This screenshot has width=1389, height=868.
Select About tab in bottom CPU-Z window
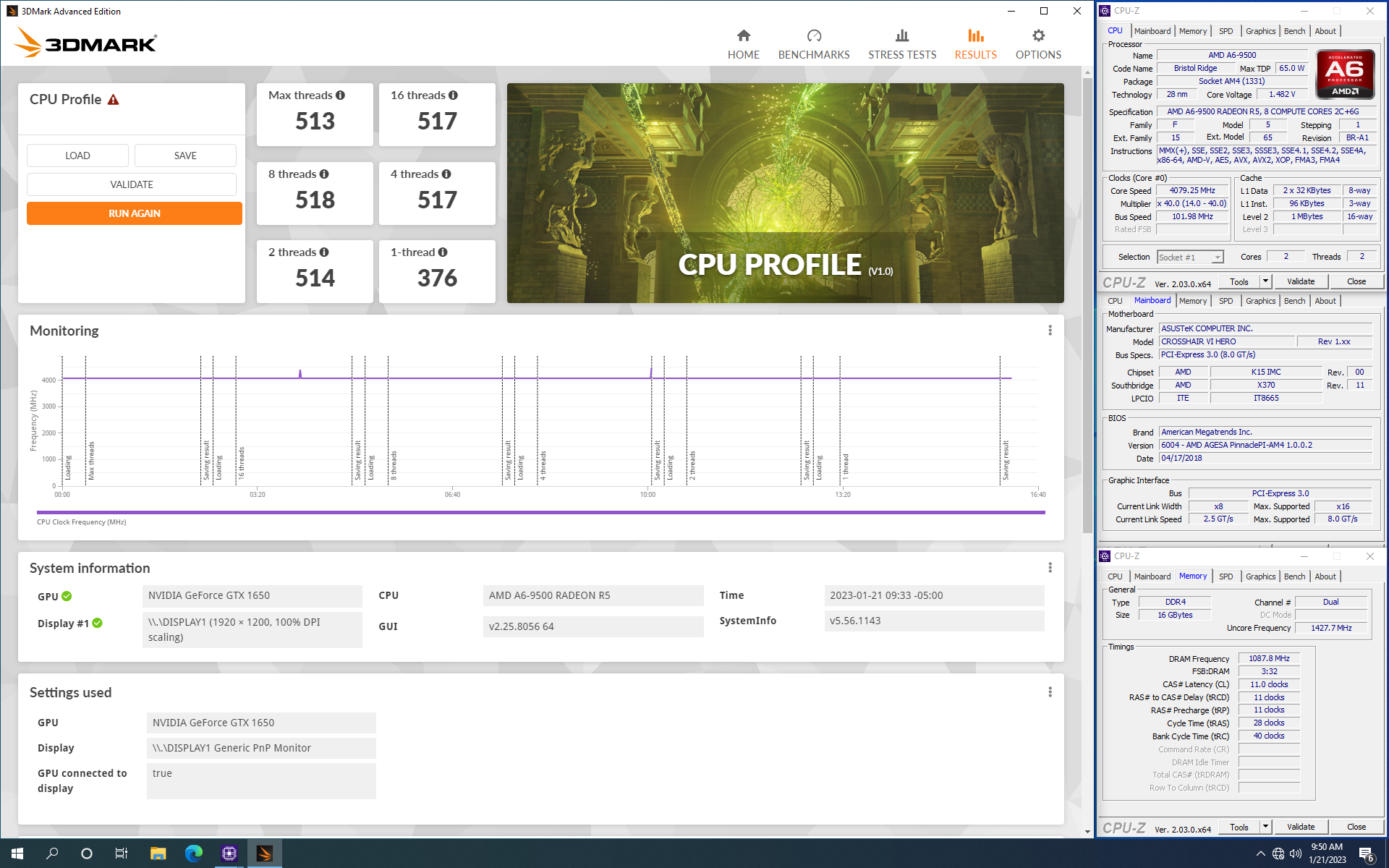coord(1325,576)
